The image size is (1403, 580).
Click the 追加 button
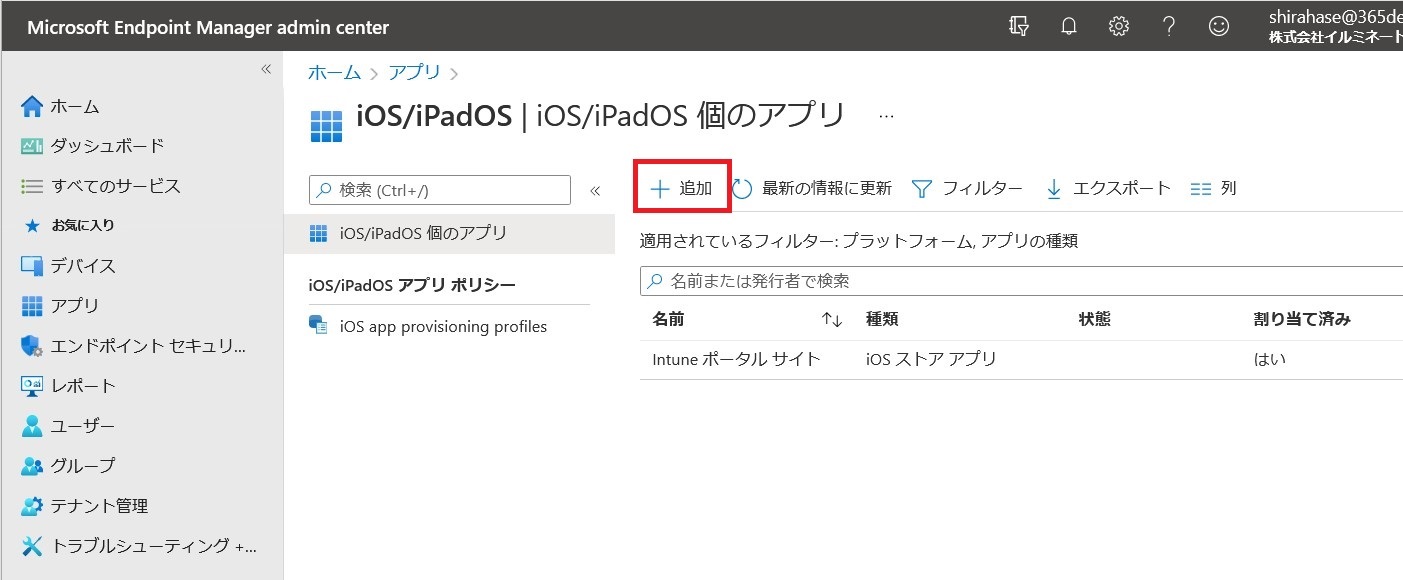[x=682, y=188]
